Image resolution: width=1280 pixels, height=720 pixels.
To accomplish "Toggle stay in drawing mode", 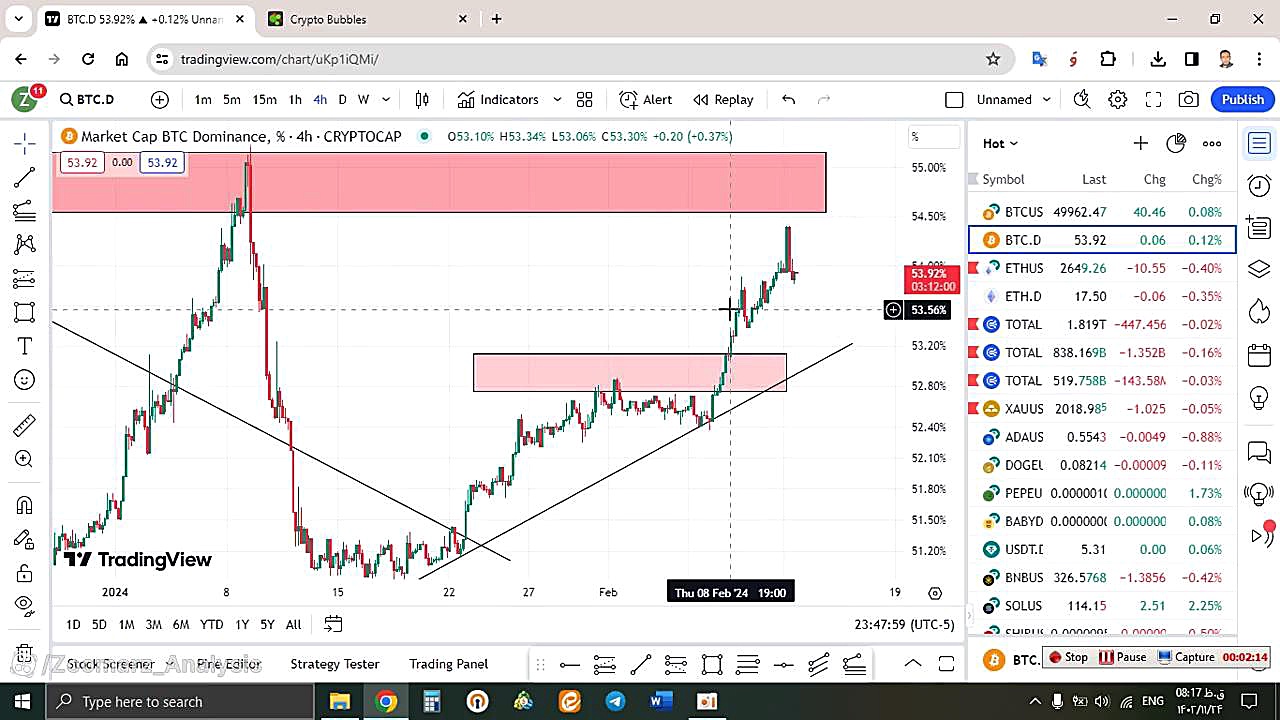I will 25,539.
